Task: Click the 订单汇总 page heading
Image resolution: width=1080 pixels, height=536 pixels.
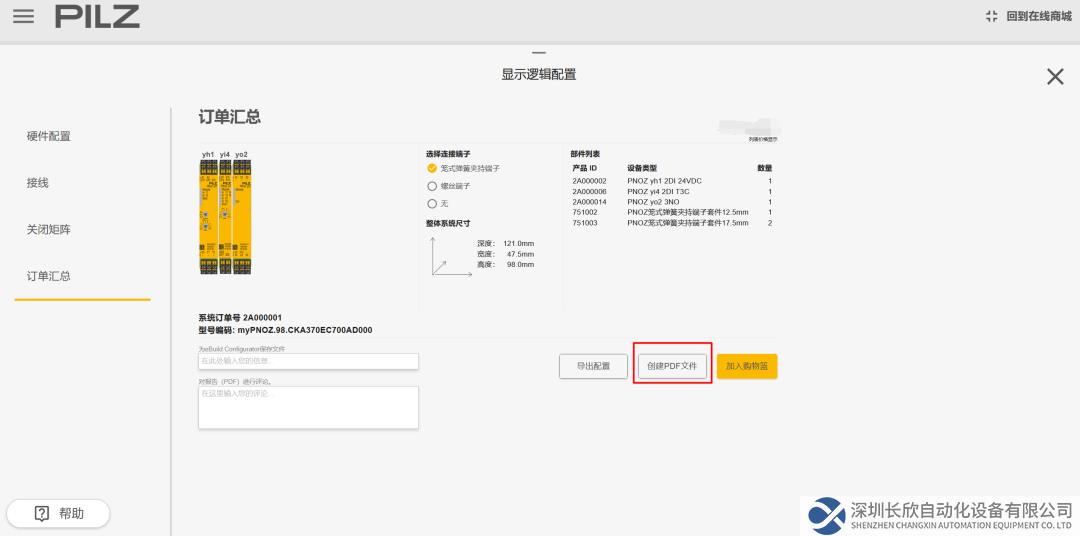Action: tap(229, 116)
